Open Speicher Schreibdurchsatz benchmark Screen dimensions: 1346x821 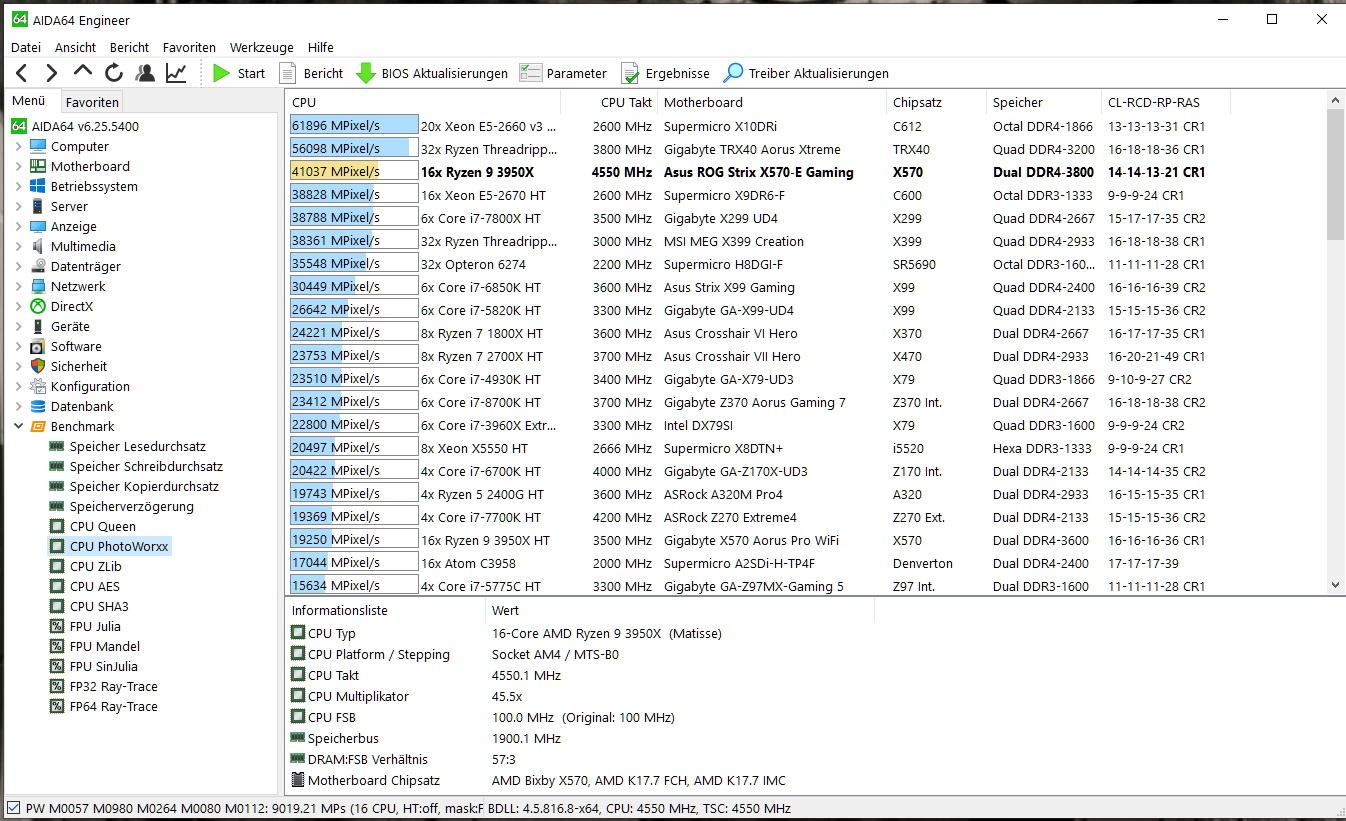pos(136,466)
